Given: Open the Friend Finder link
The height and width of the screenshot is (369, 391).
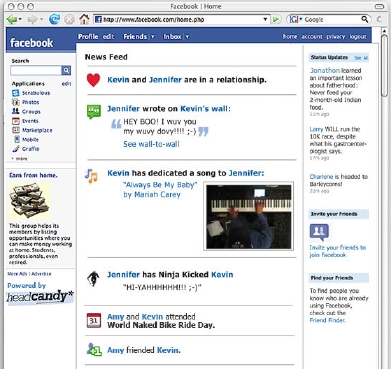Looking at the screenshot, I should point(327,320).
